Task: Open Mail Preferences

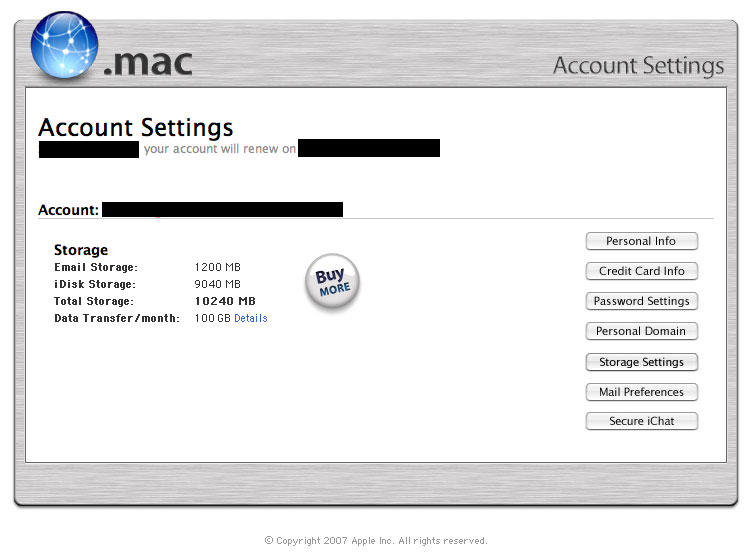Action: 641,392
